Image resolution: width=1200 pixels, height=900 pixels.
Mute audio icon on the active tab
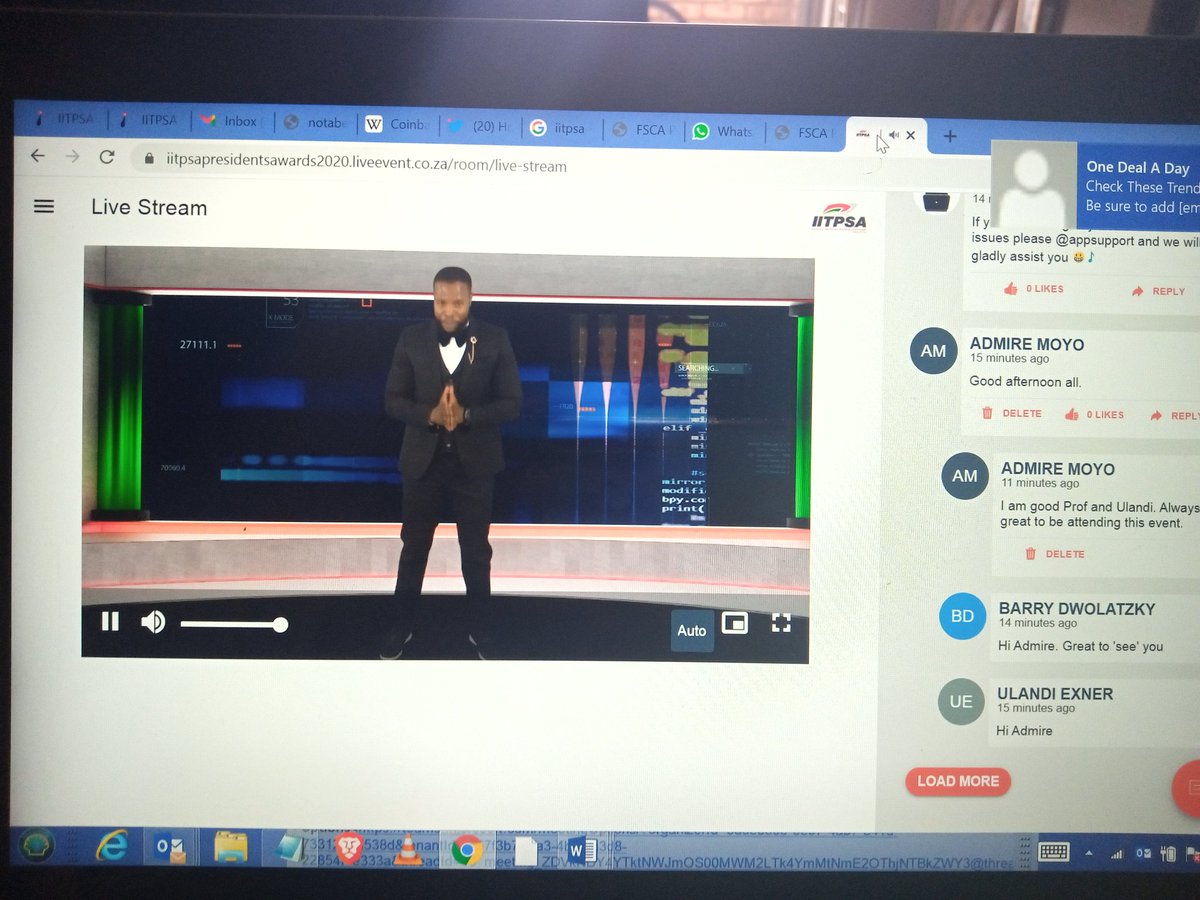pos(894,135)
